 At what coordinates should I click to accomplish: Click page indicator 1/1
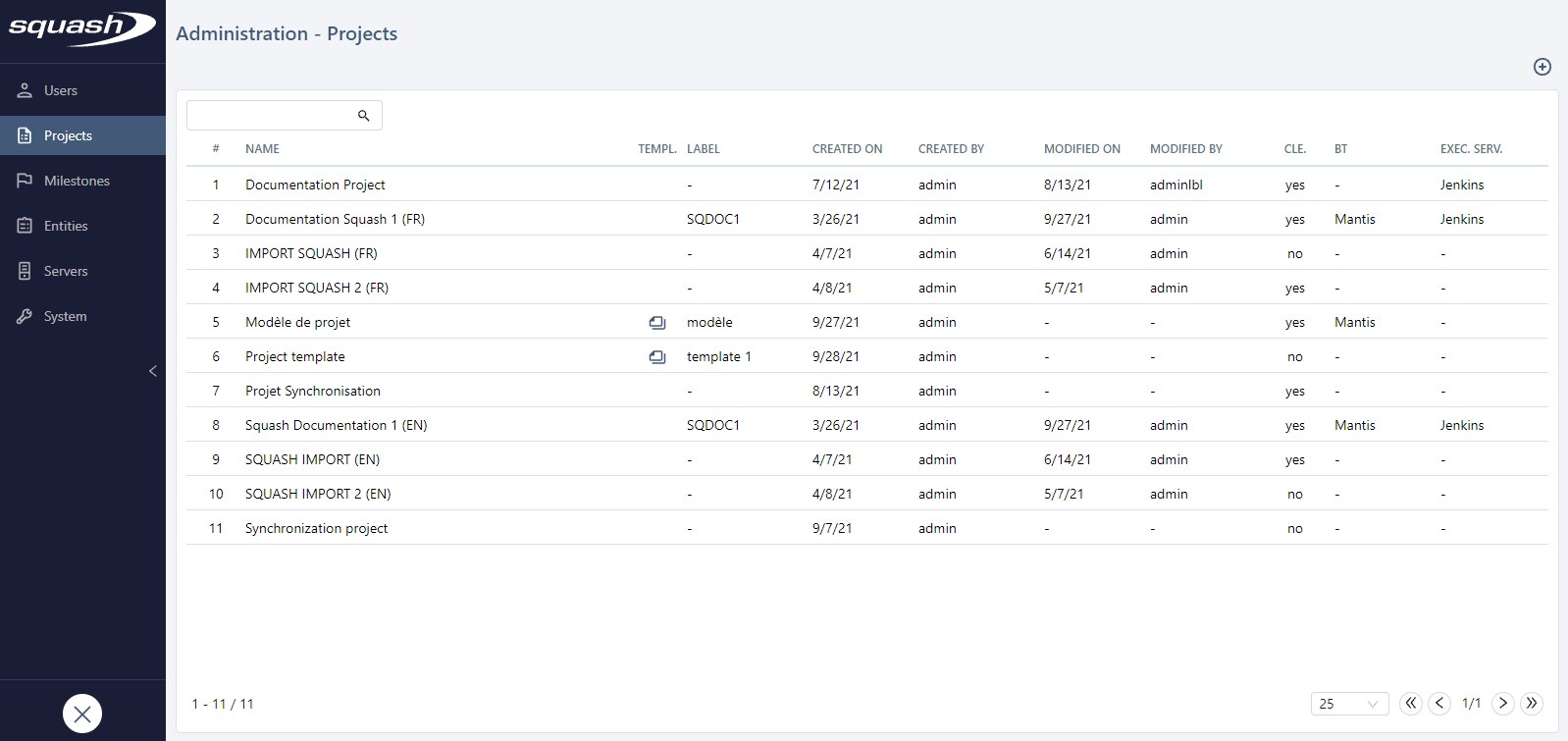click(x=1472, y=703)
